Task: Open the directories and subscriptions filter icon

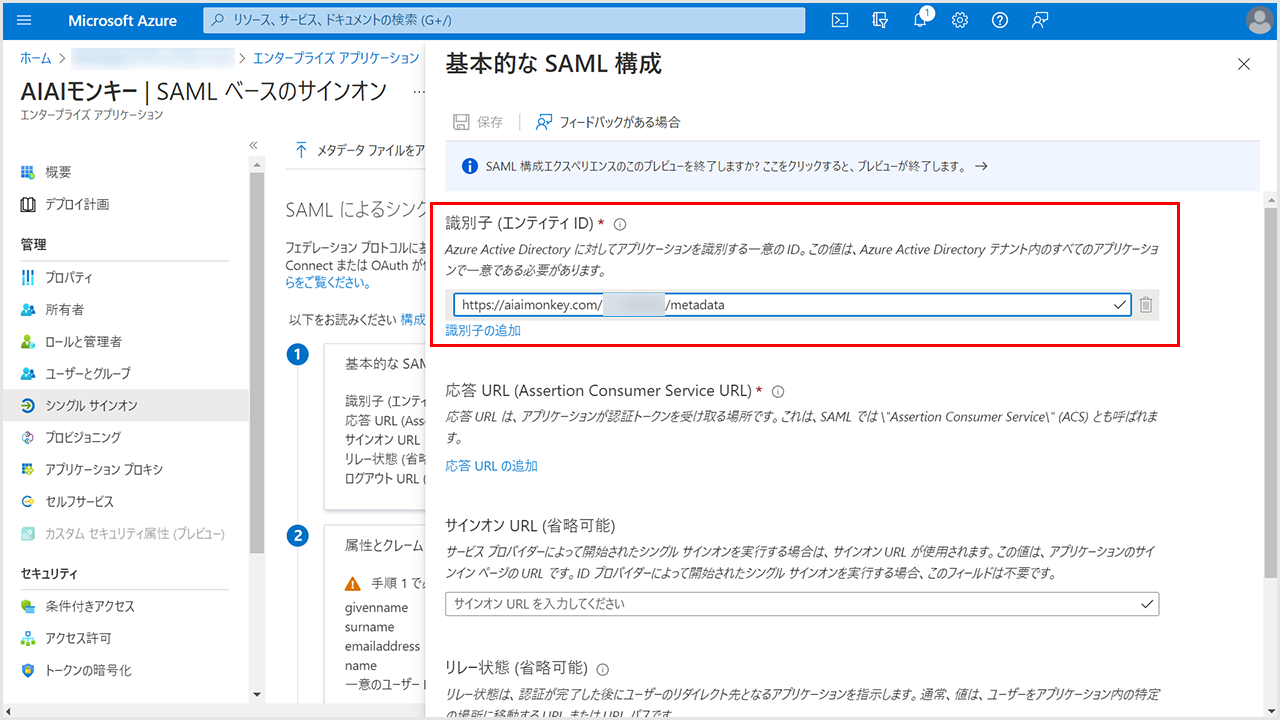Action: tap(880, 20)
